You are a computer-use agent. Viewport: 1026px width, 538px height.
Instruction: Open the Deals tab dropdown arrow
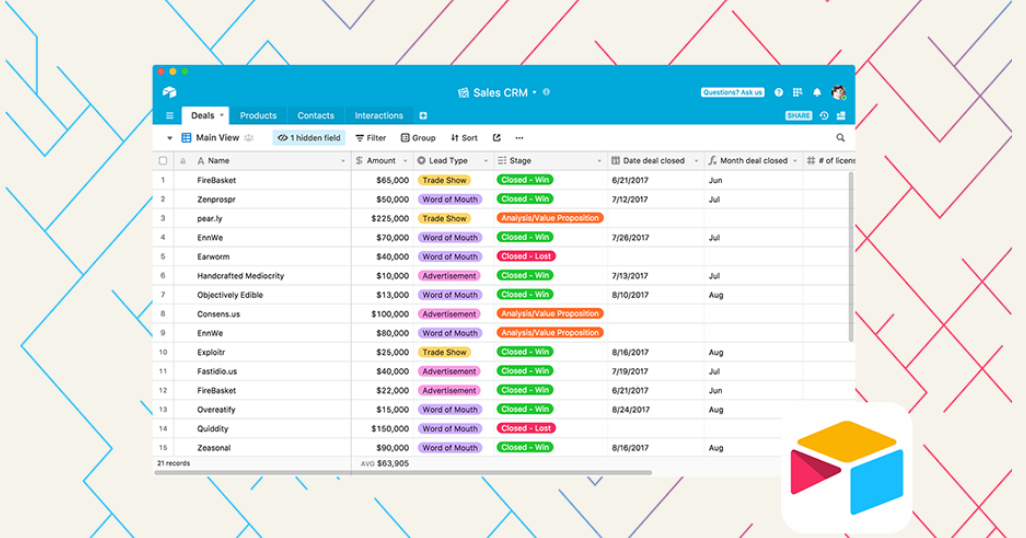tap(222, 115)
